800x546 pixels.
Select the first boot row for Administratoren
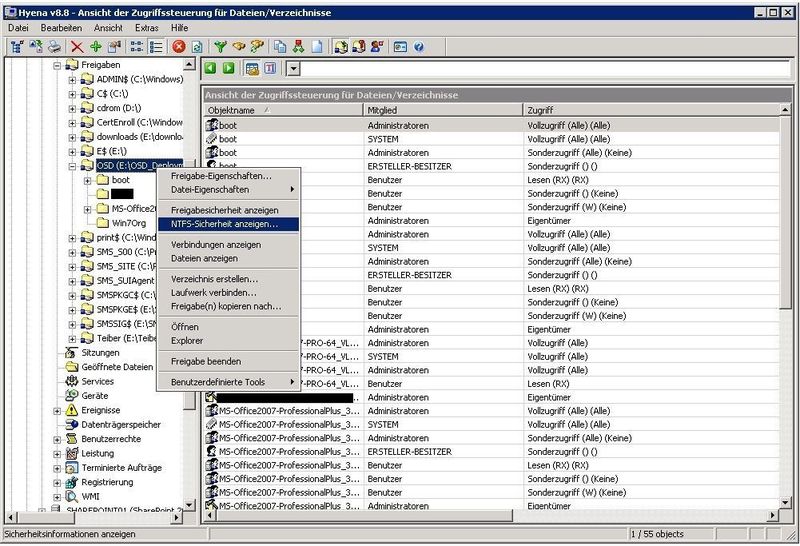492,126
